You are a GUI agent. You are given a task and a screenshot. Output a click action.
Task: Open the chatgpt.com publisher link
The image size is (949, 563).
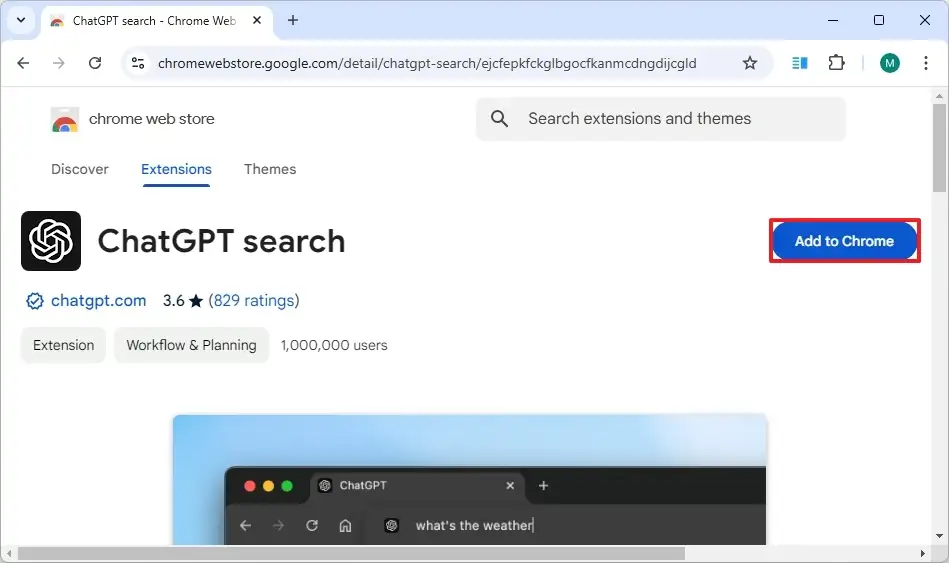tap(99, 300)
